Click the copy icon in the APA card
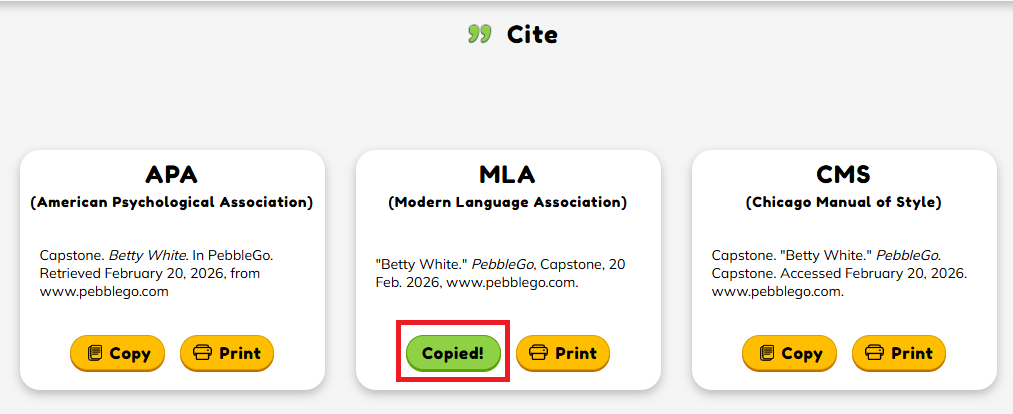Screen dimensions: 1013x414 pyautogui.click(x=95, y=353)
